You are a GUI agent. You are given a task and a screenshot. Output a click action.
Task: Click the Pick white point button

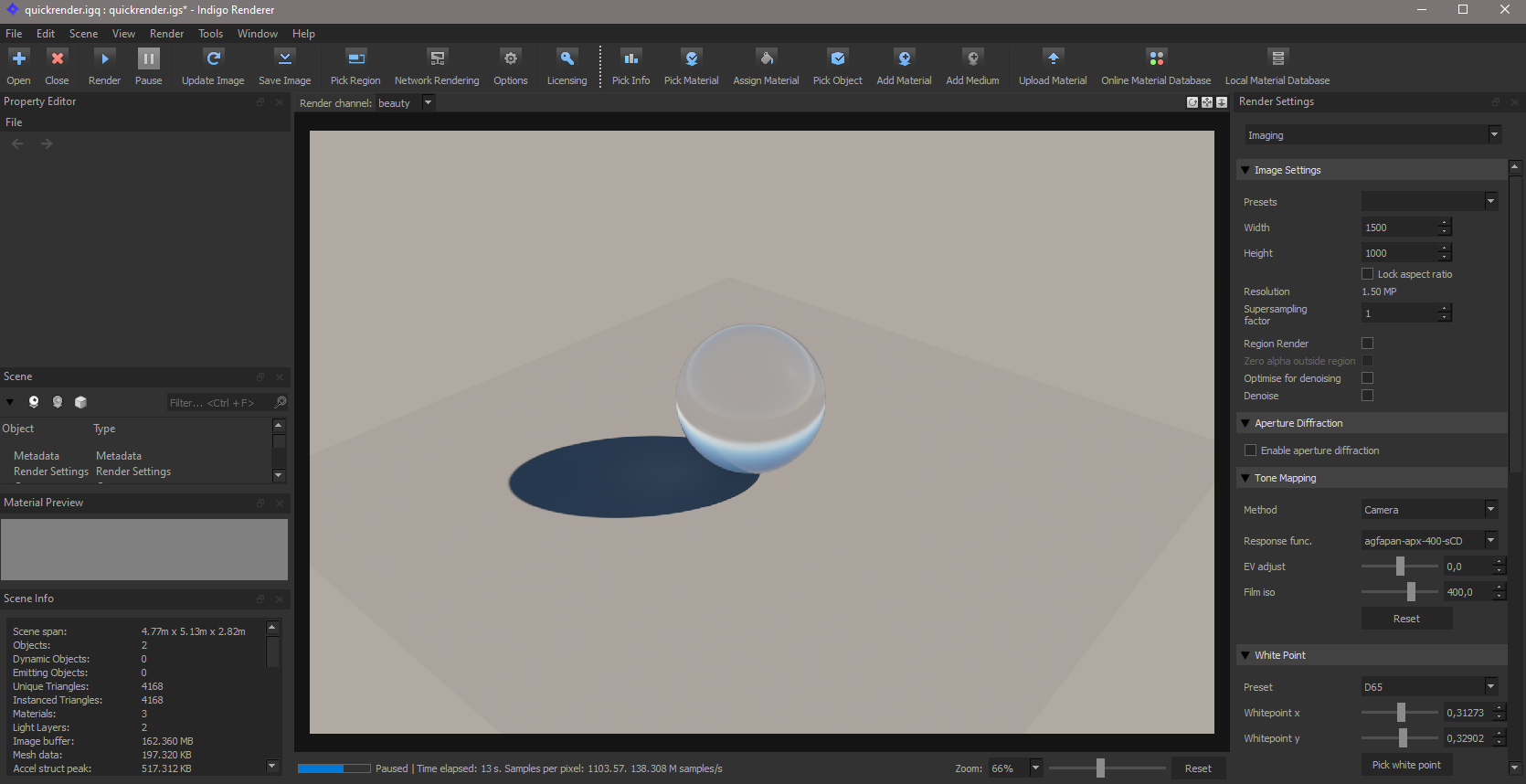coord(1406,765)
